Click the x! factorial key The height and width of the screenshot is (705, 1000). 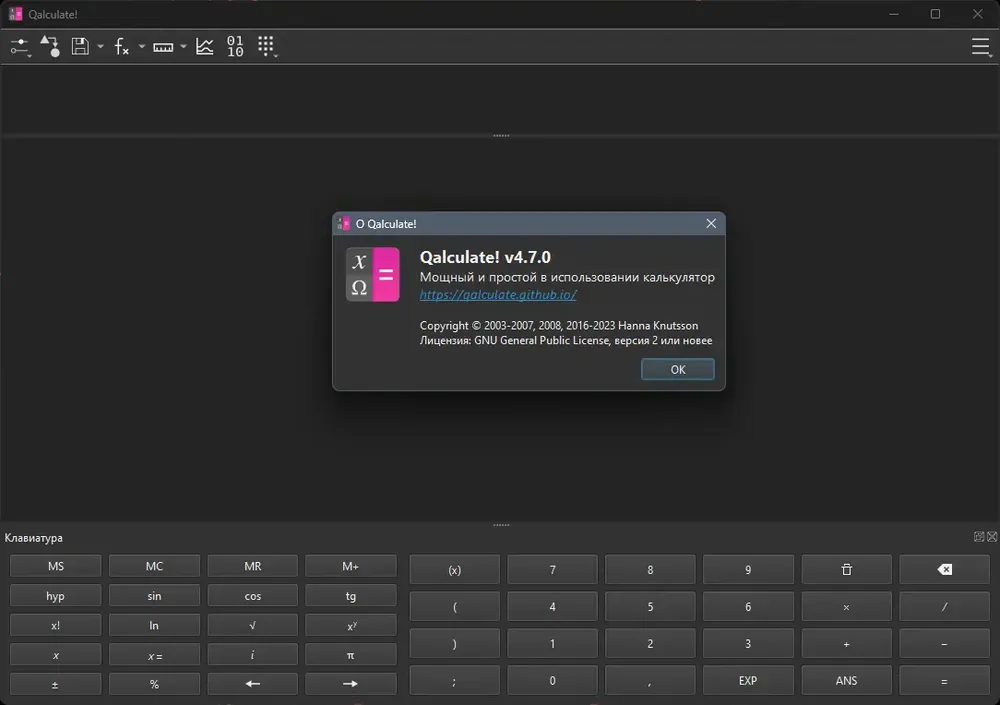click(x=55, y=625)
